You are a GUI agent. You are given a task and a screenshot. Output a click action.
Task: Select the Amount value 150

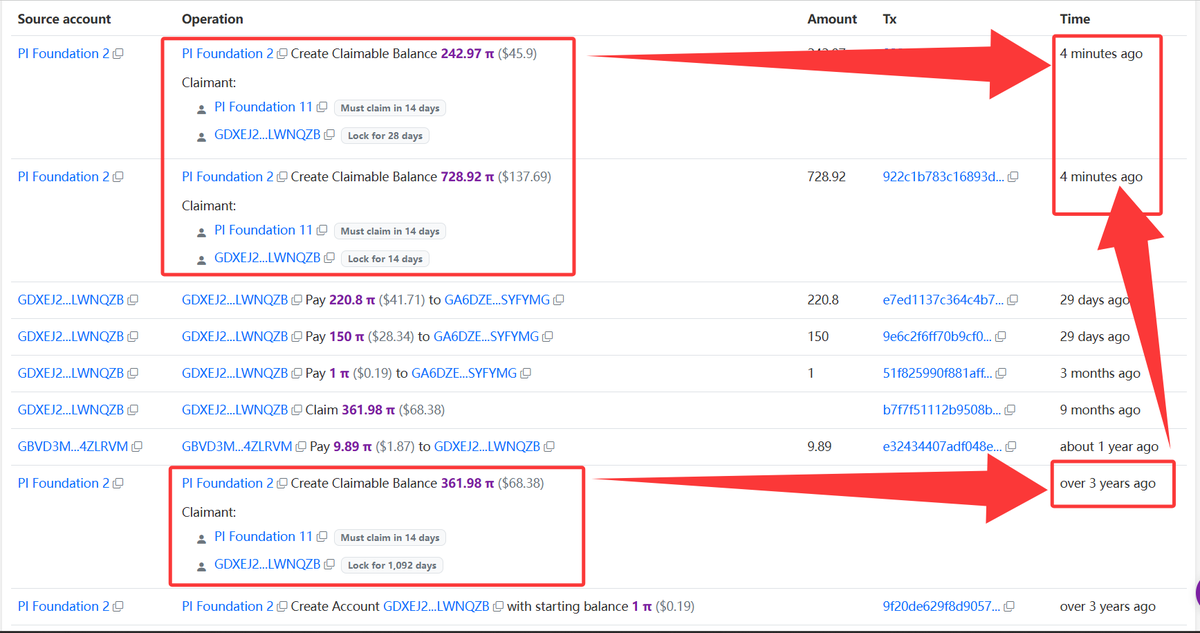(817, 337)
